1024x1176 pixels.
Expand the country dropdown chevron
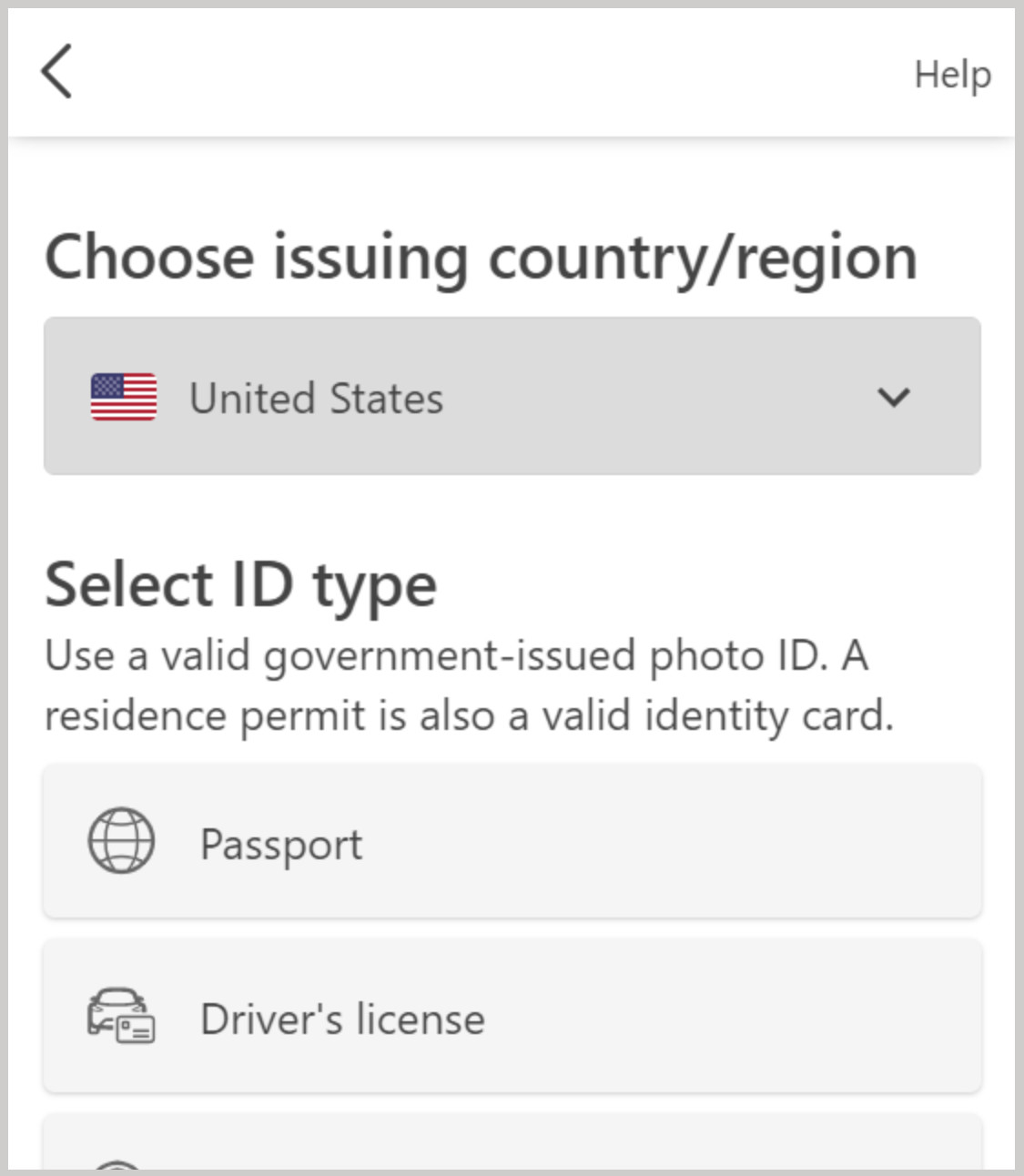click(x=893, y=397)
